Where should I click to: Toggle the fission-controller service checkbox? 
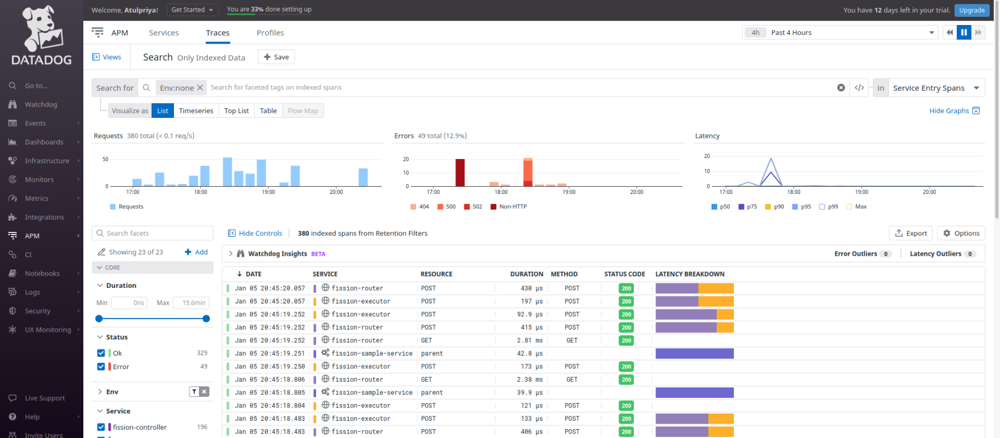pos(101,427)
